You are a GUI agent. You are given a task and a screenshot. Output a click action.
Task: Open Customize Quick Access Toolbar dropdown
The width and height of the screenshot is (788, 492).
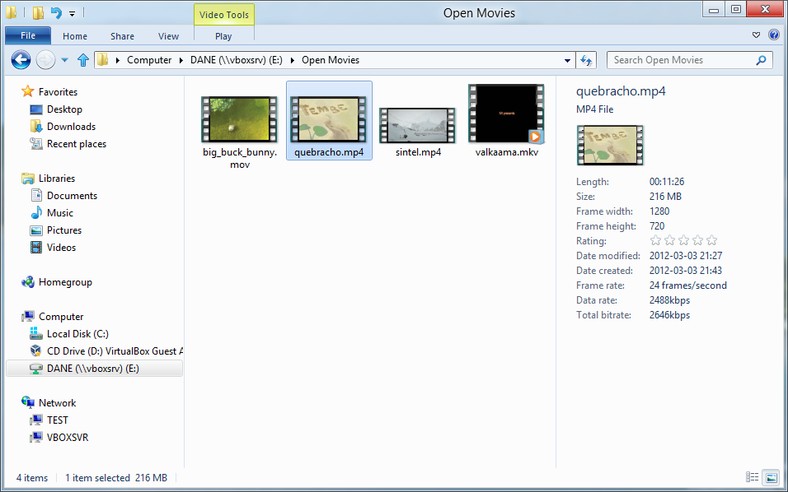coord(72,14)
